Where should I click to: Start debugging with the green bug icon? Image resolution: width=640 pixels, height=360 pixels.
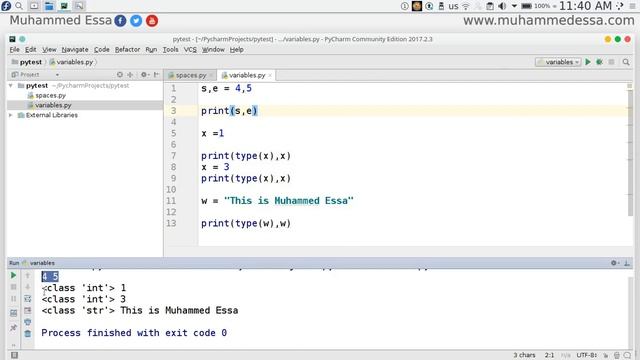(x=599, y=62)
